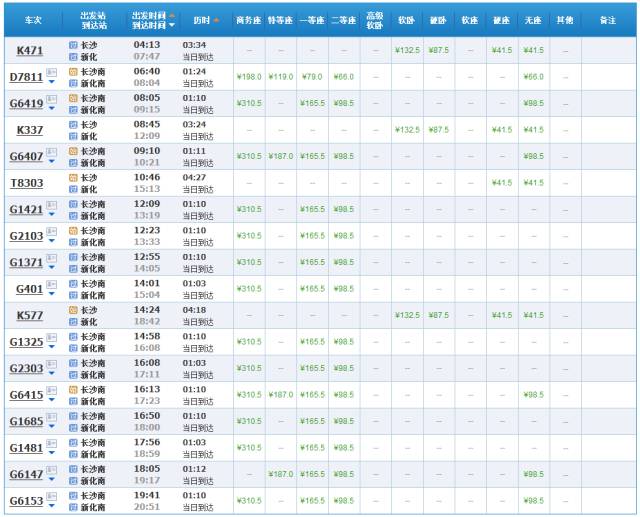Click the ID card icon beside G1685
This screenshot has width=640, height=517.
[x=51, y=417]
